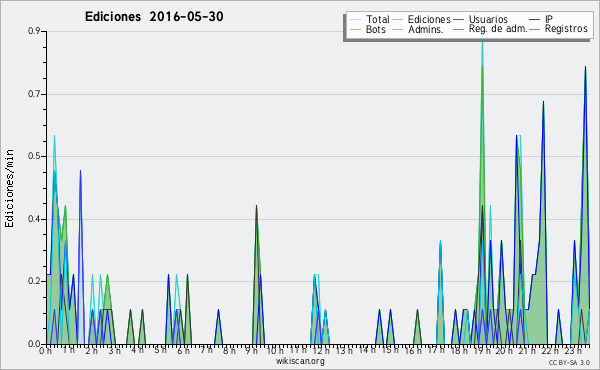Click the 'IP' legend label

pyautogui.click(x=549, y=19)
